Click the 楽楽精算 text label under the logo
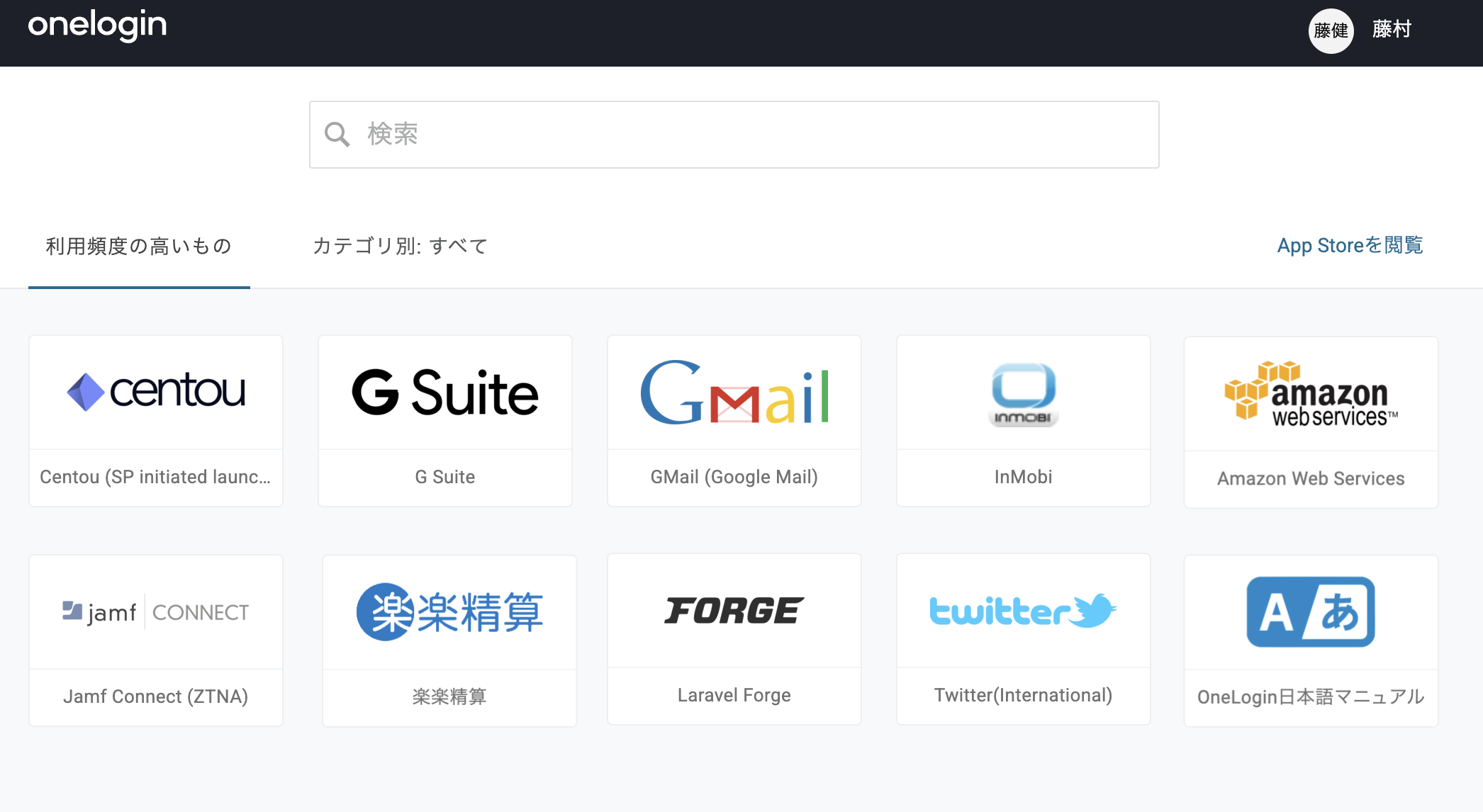Viewport: 1483px width, 812px height. tap(449, 697)
